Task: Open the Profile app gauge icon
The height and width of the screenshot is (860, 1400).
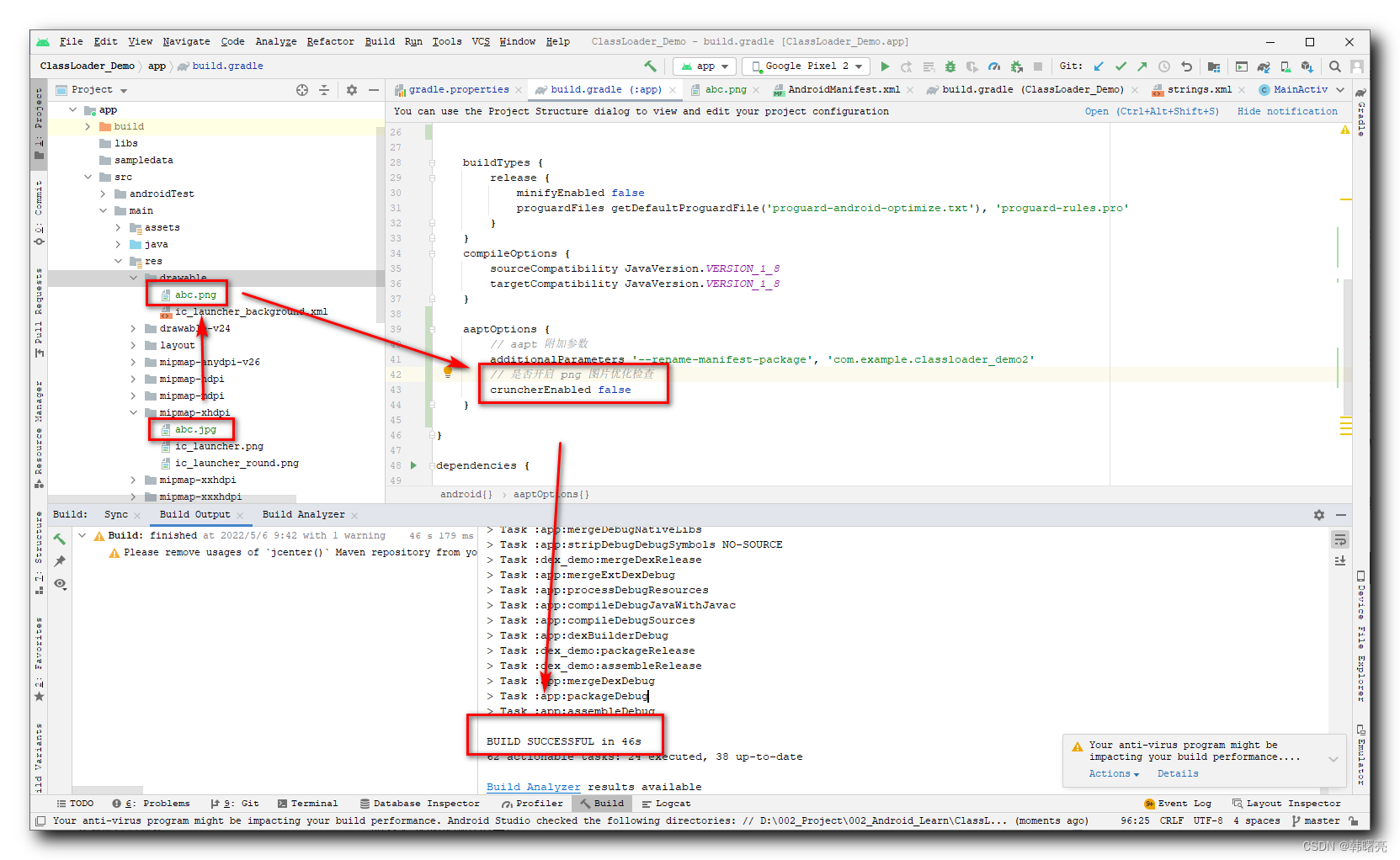Action: [x=994, y=66]
